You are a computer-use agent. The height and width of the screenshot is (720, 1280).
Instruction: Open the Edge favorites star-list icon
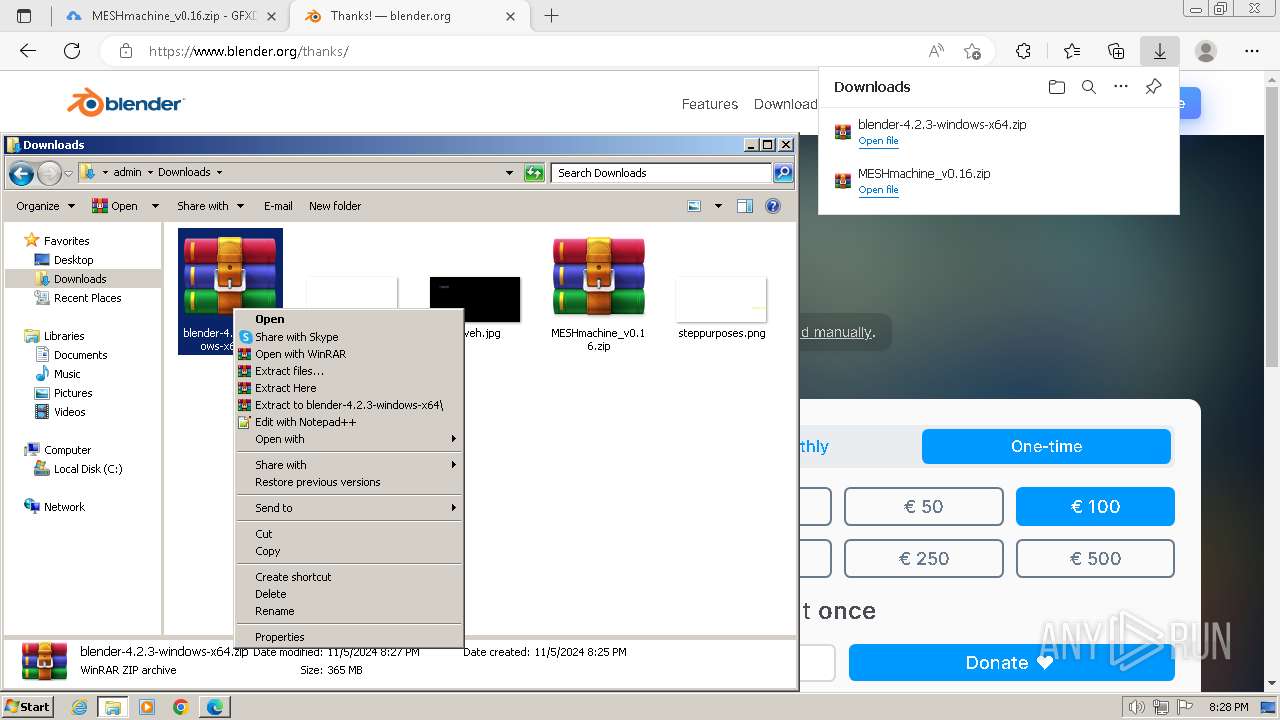(x=1072, y=51)
